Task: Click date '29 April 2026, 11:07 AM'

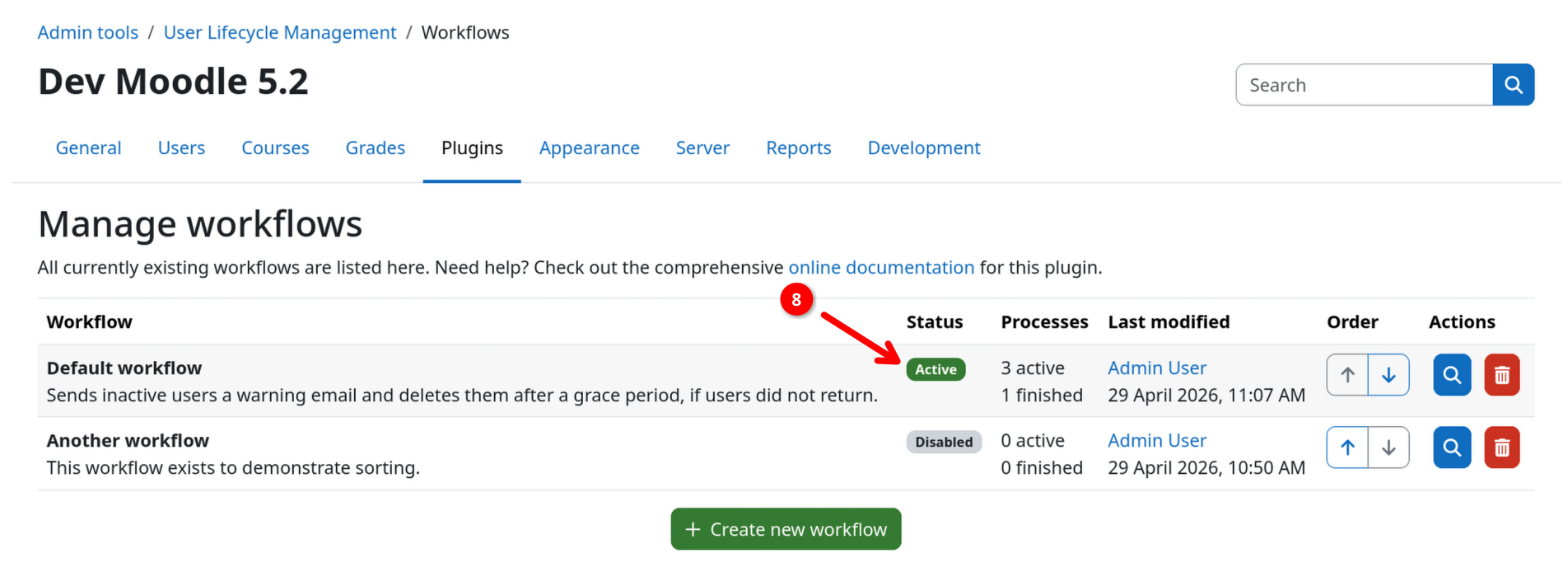Action: 1206,396
